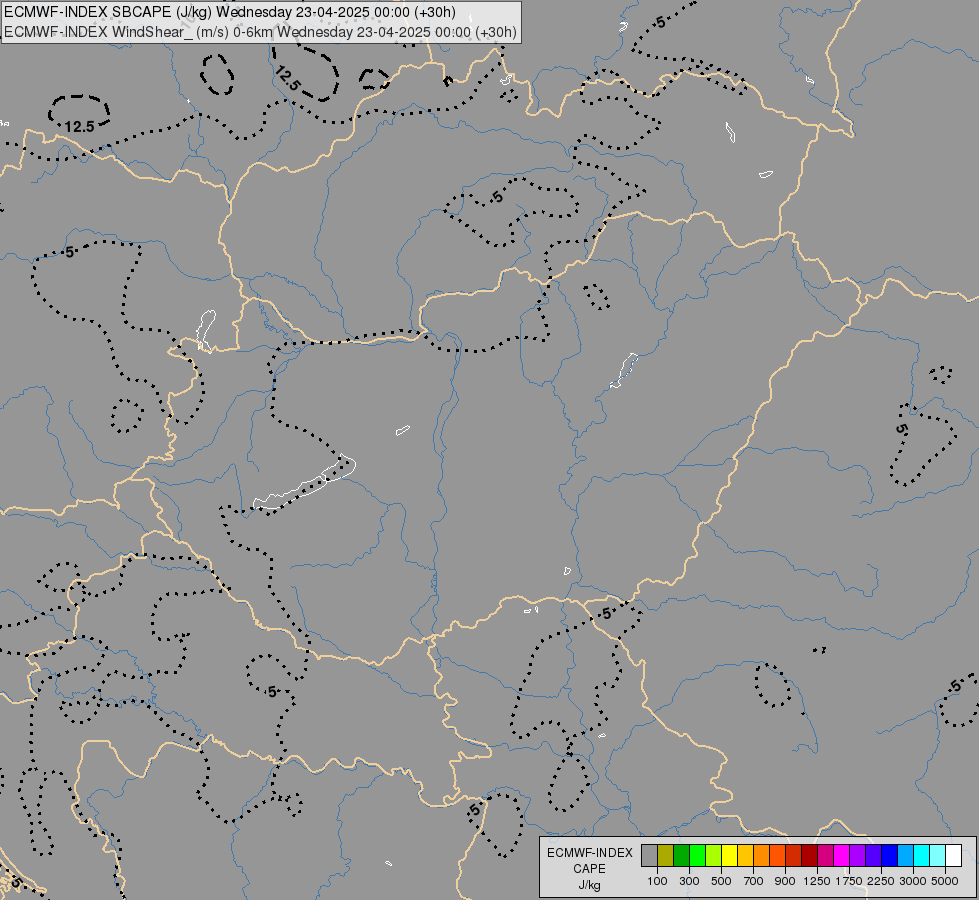Choose the golden amber legend swatch

[x=745, y=855]
